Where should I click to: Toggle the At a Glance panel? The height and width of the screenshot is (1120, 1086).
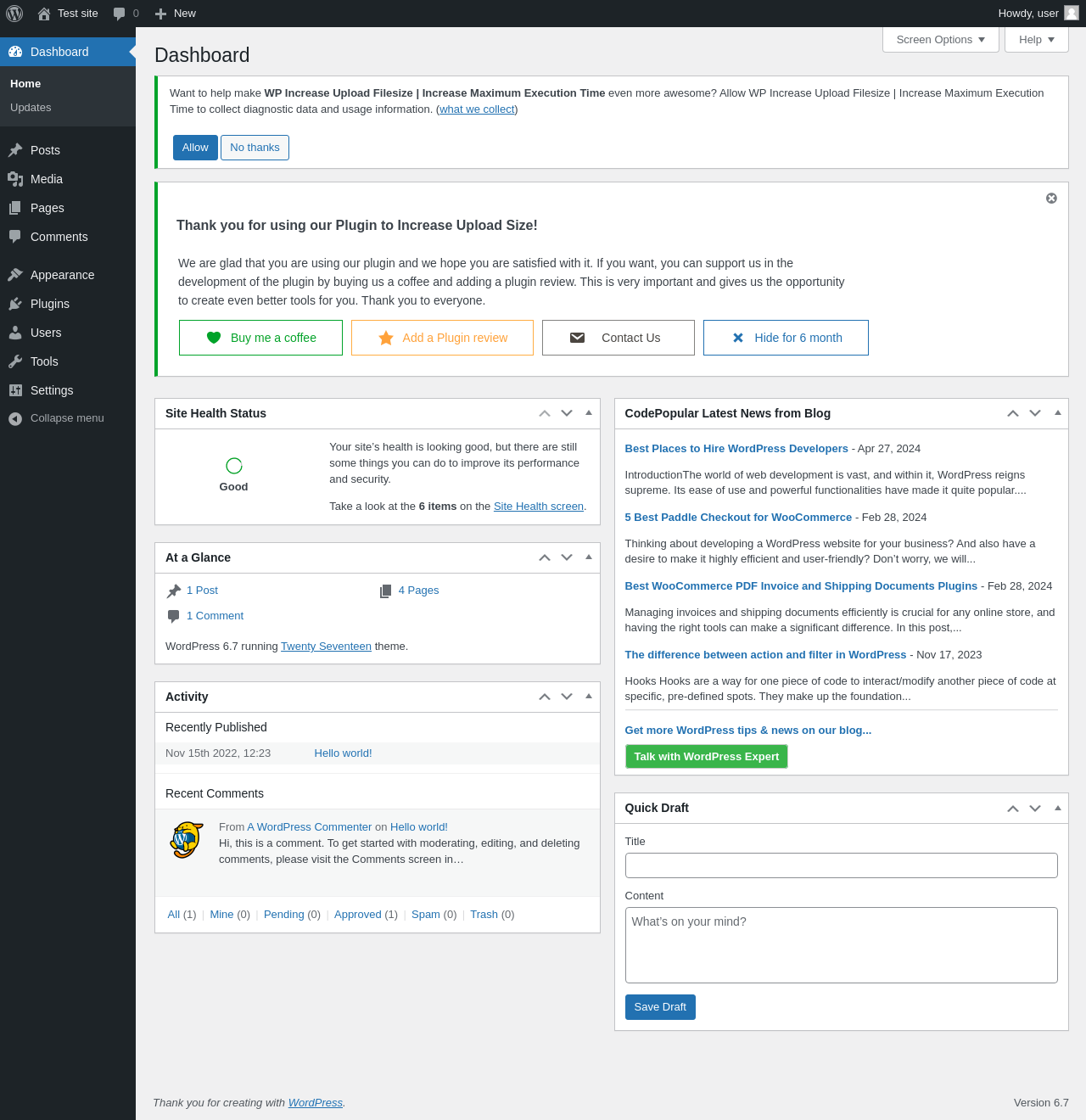(x=589, y=557)
